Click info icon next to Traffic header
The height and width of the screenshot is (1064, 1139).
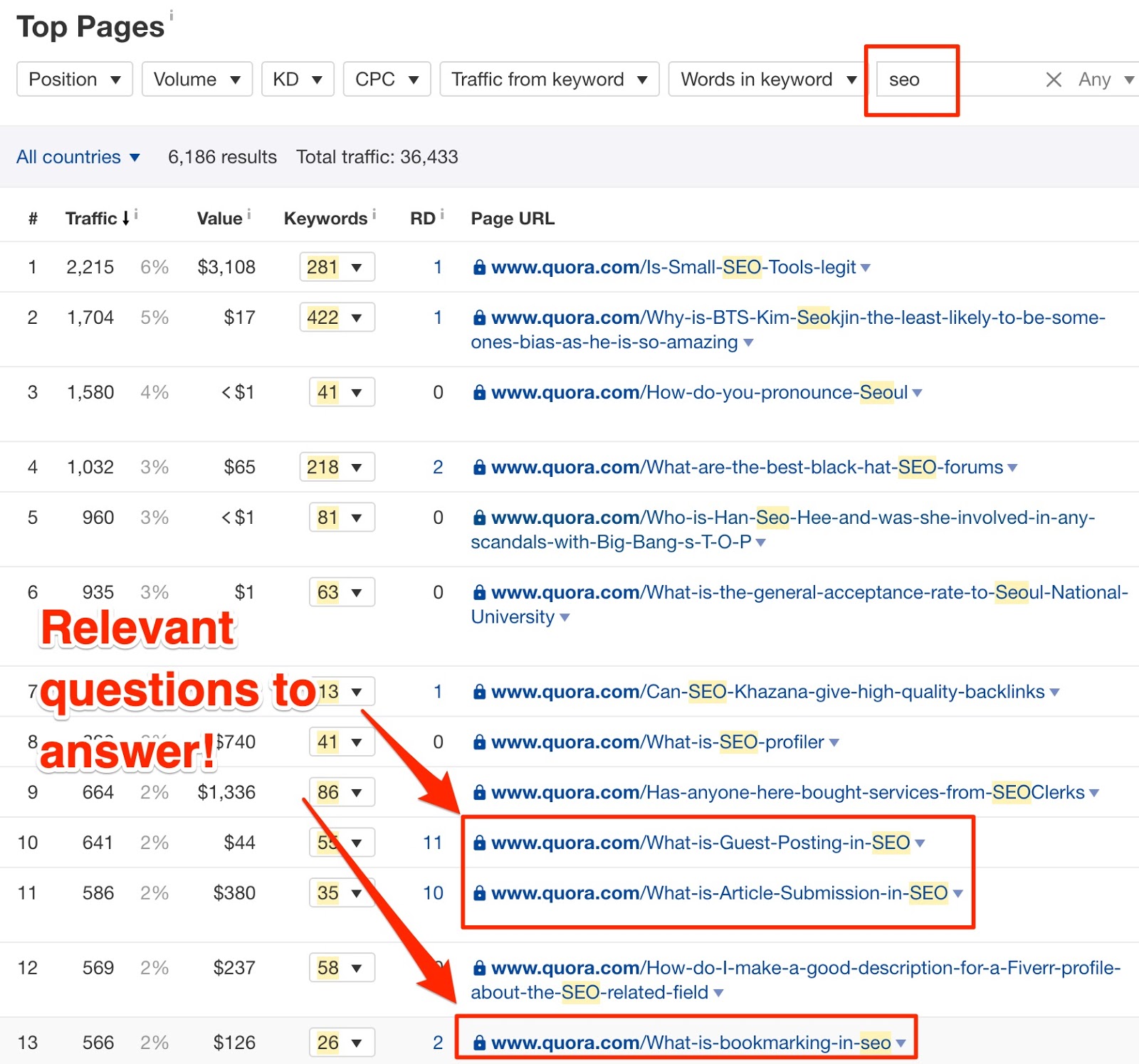[136, 214]
